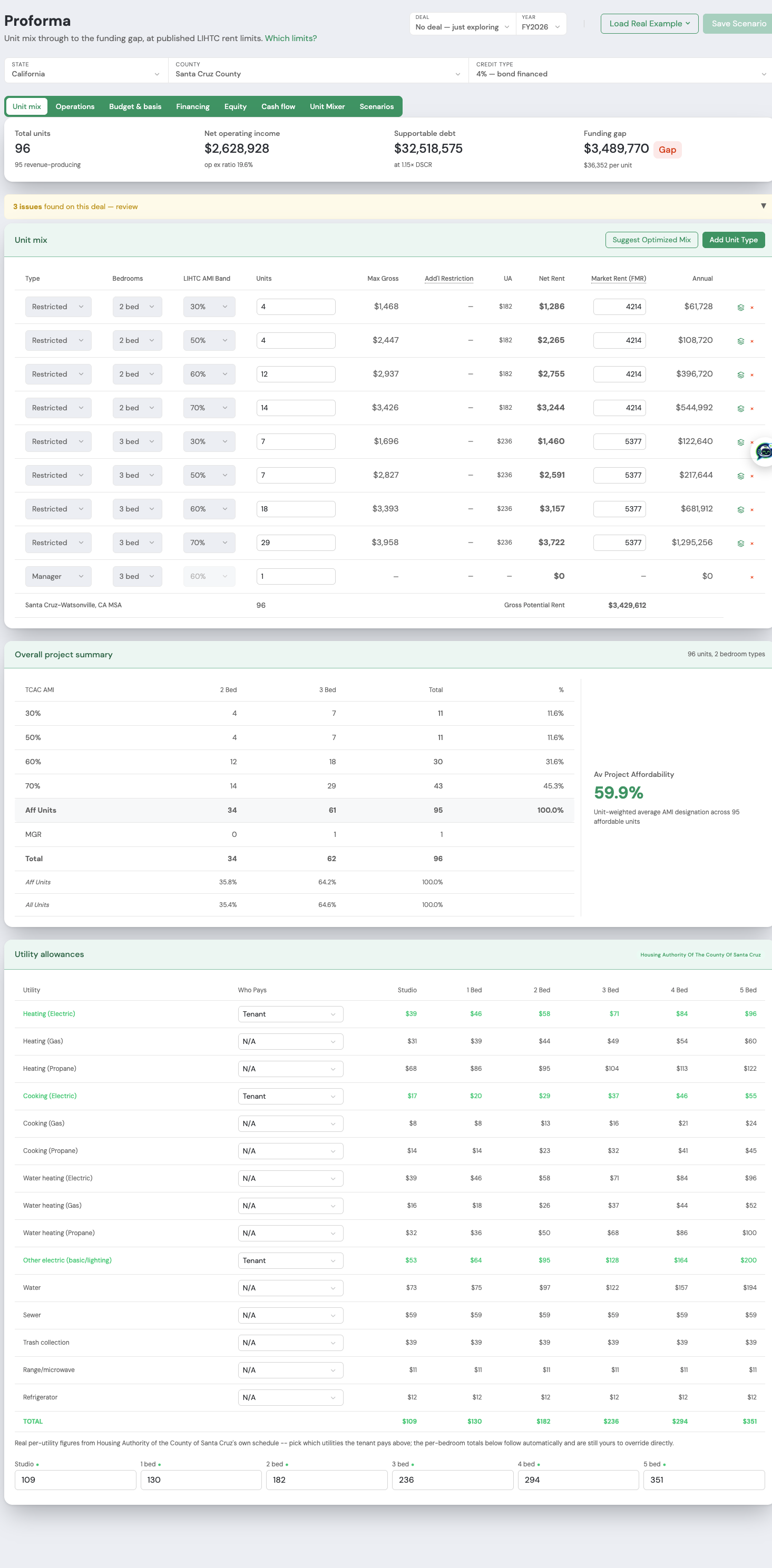Click the stack icon in the $1,295,256 row
Viewport: 772px width, 1568px height.
point(740,543)
